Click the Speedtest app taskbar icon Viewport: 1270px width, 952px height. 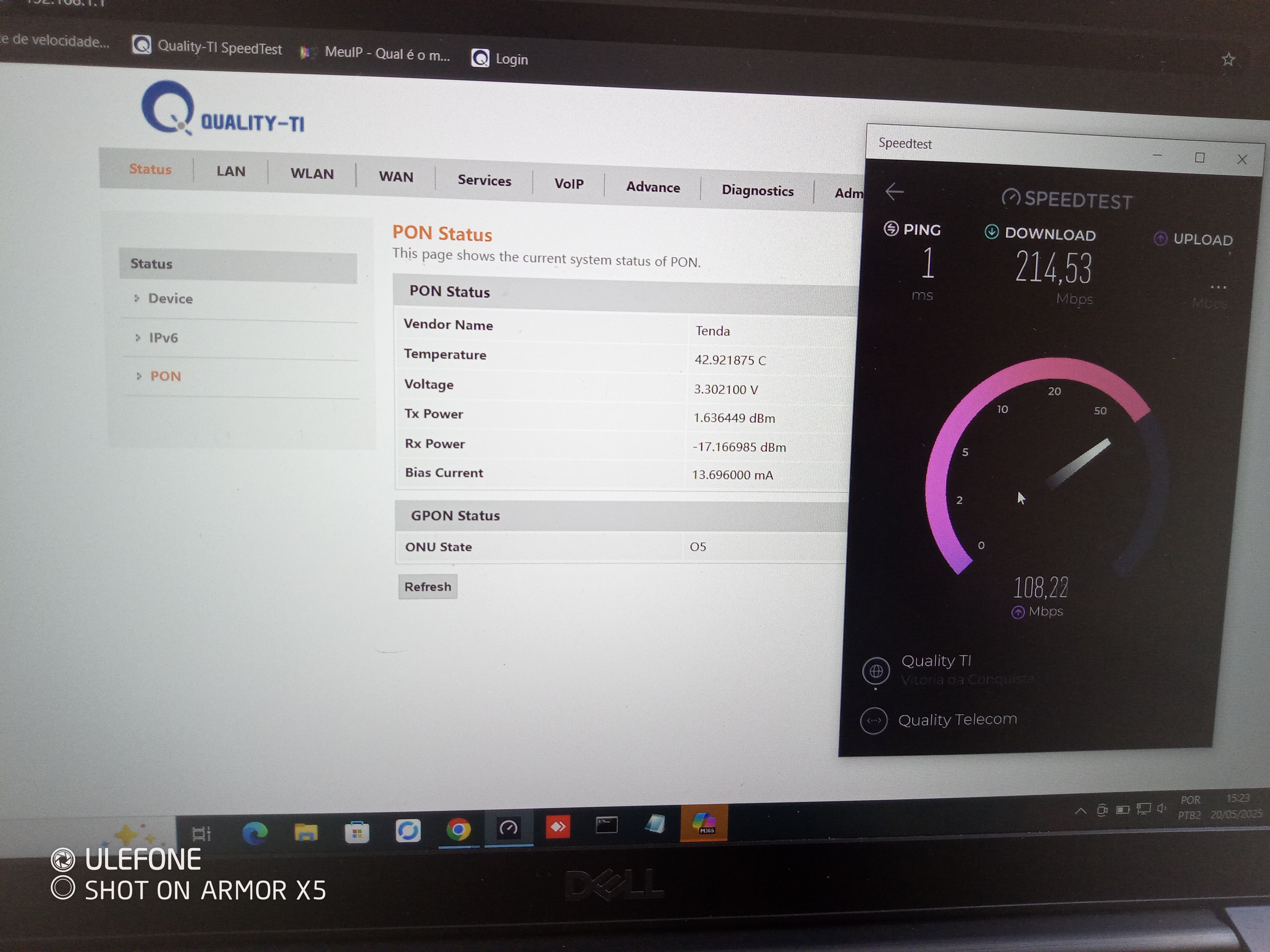509,828
